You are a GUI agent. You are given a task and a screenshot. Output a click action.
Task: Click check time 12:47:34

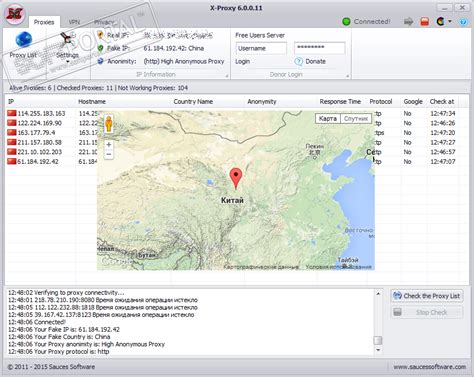443,114
